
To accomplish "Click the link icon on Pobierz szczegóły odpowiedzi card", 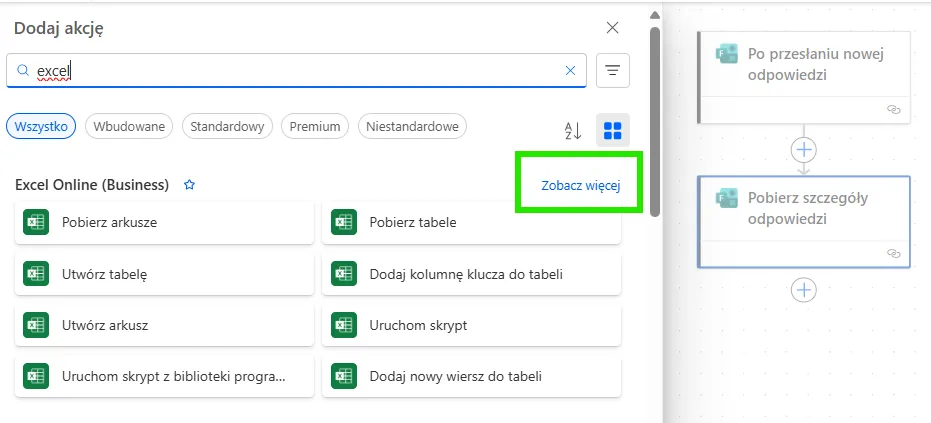I will point(894,254).
